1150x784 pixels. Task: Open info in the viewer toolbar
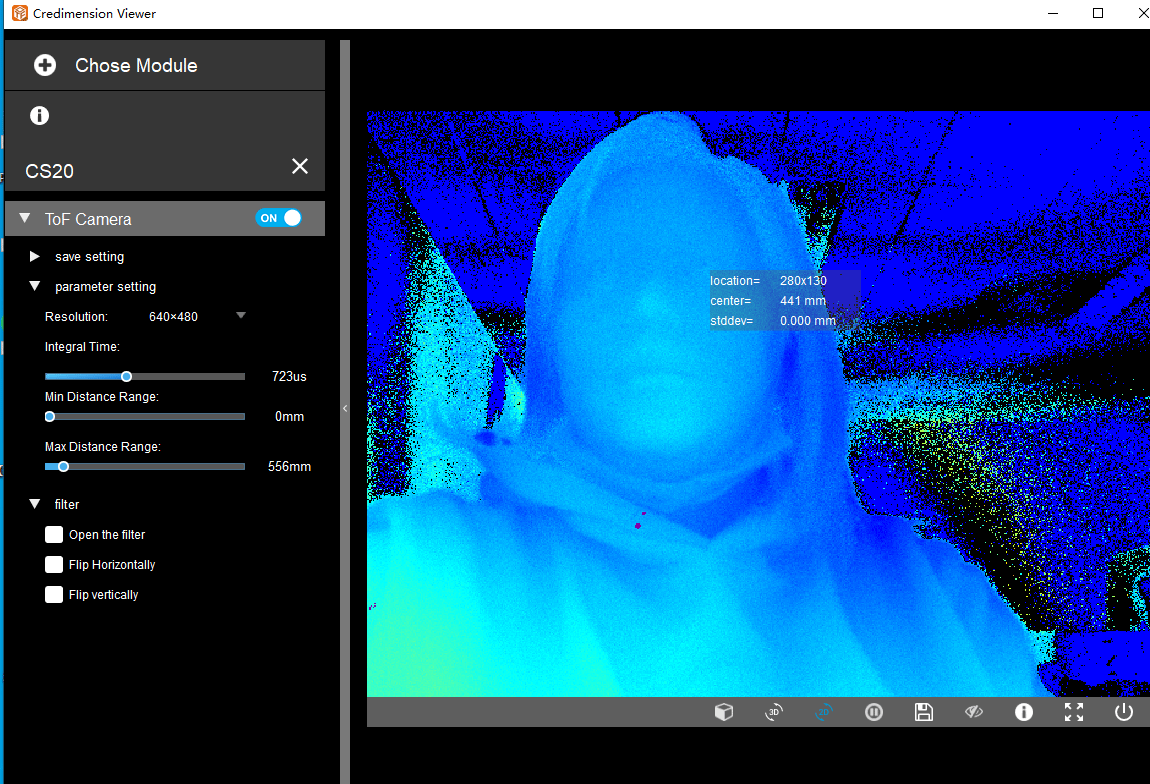point(1024,712)
